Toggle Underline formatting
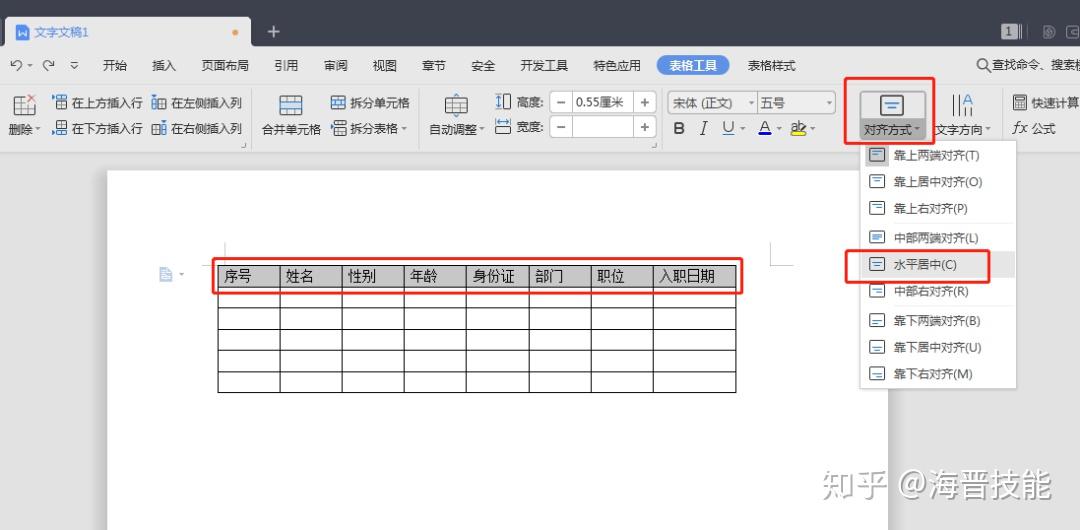 point(728,128)
